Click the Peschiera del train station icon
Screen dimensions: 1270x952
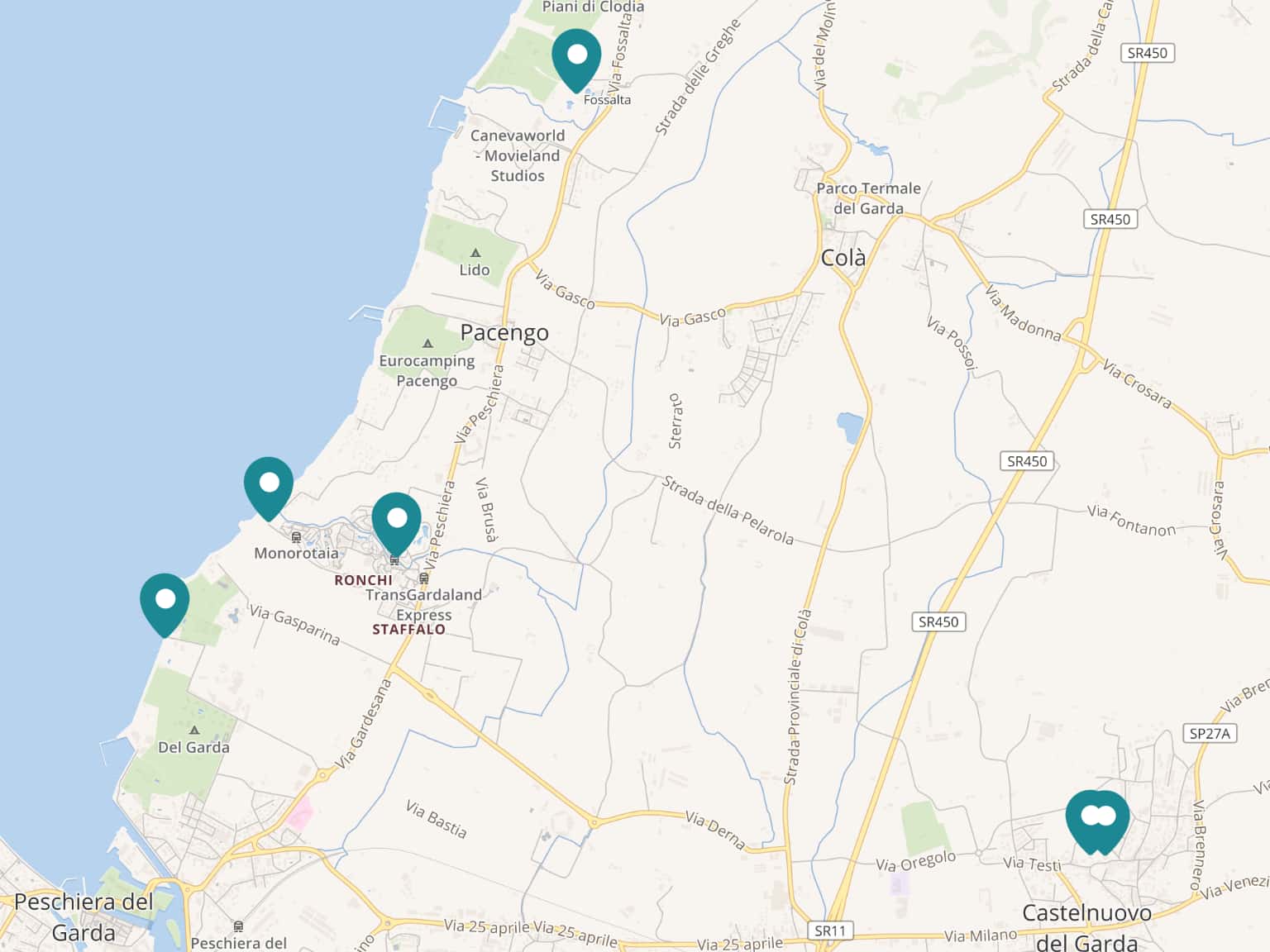(238, 926)
